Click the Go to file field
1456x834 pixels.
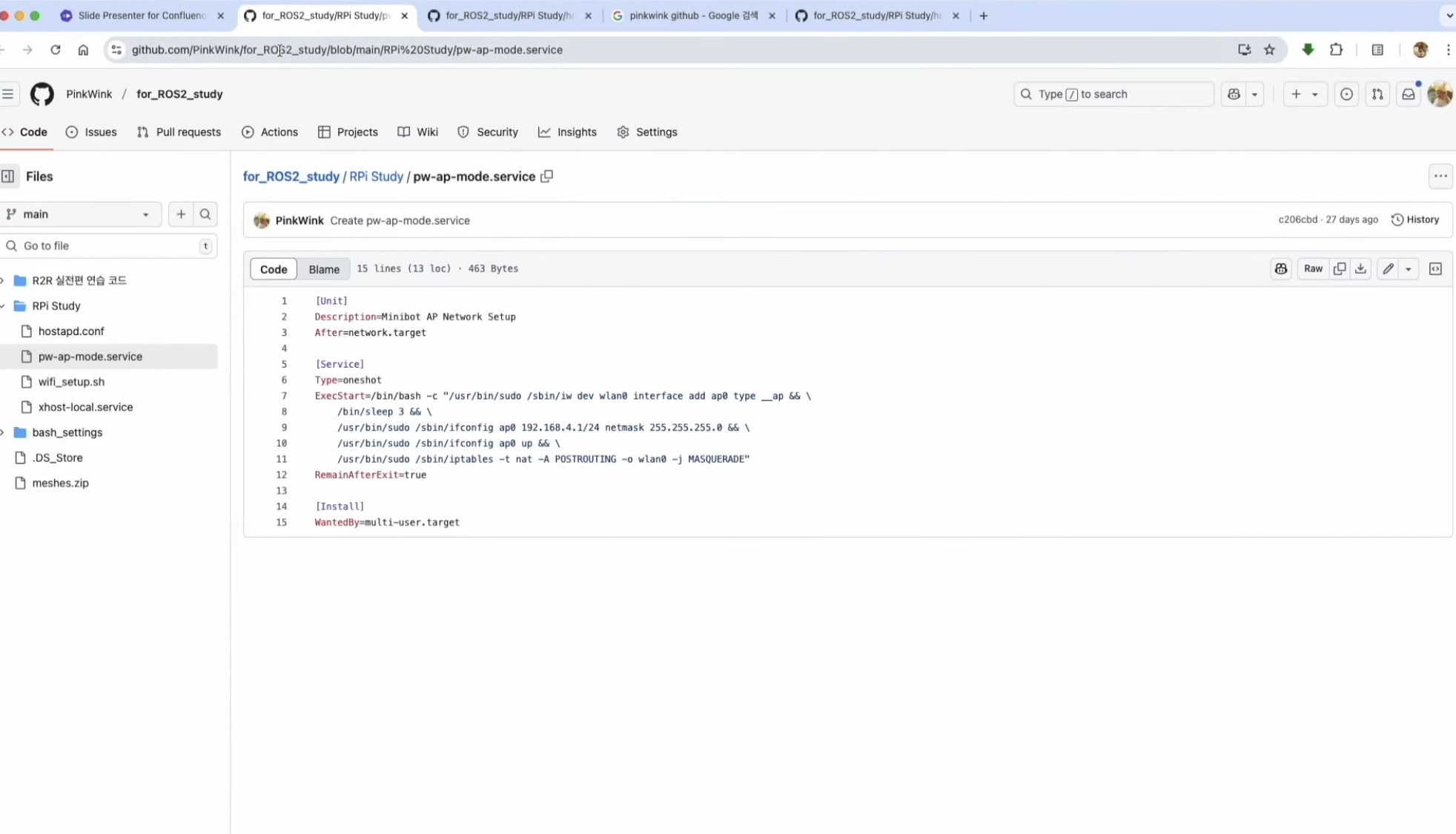(x=104, y=246)
